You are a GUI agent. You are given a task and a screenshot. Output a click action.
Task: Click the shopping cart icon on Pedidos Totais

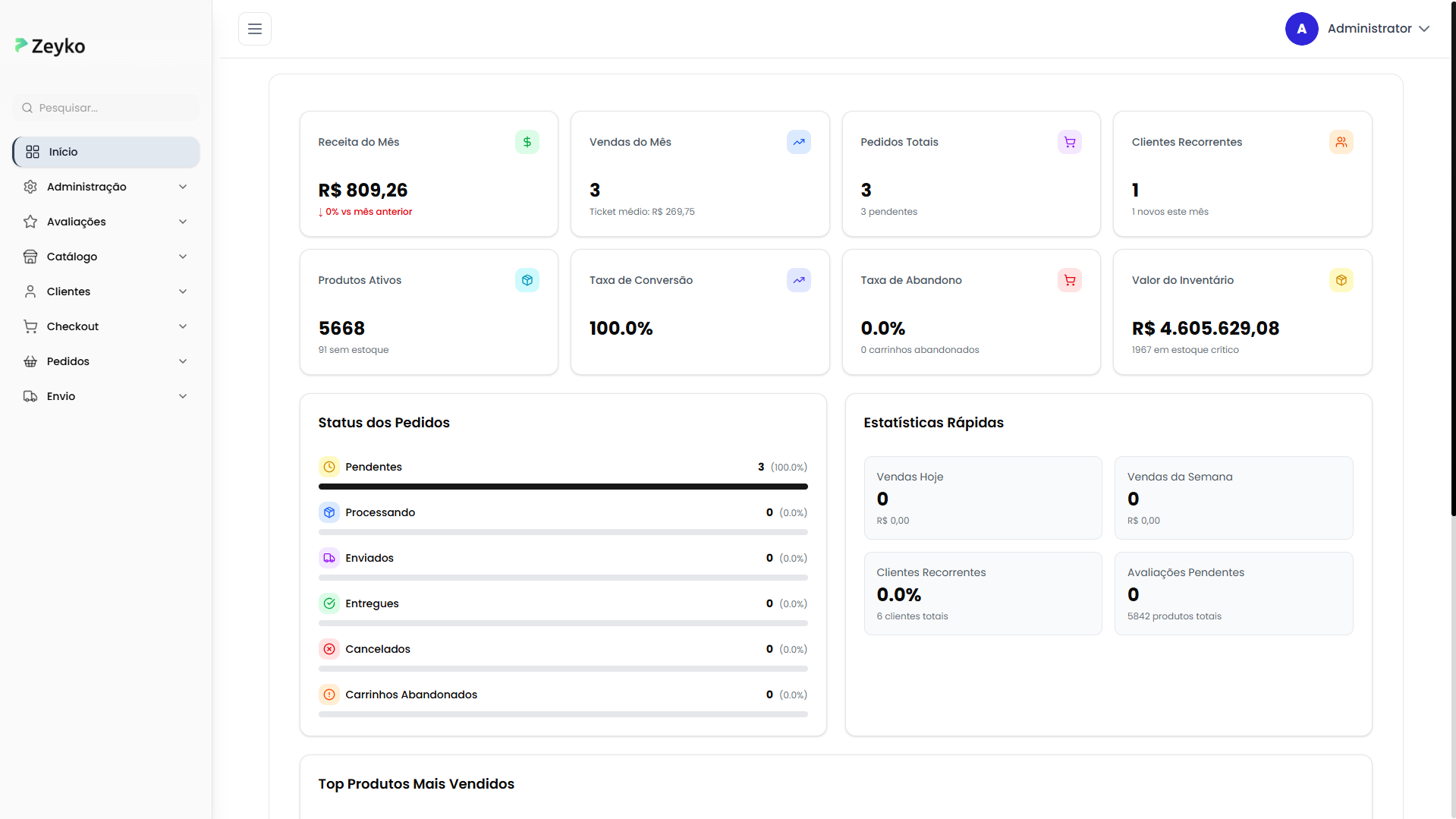(x=1069, y=142)
